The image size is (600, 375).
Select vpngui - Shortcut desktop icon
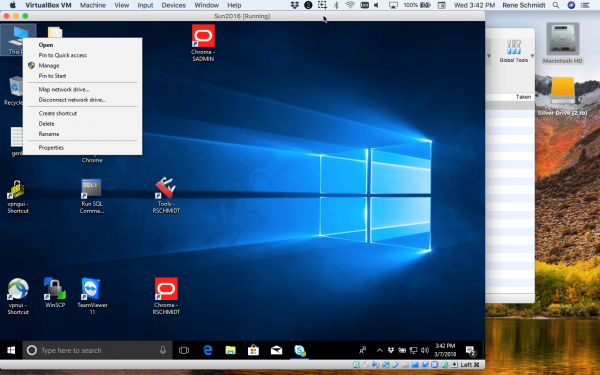point(18,197)
